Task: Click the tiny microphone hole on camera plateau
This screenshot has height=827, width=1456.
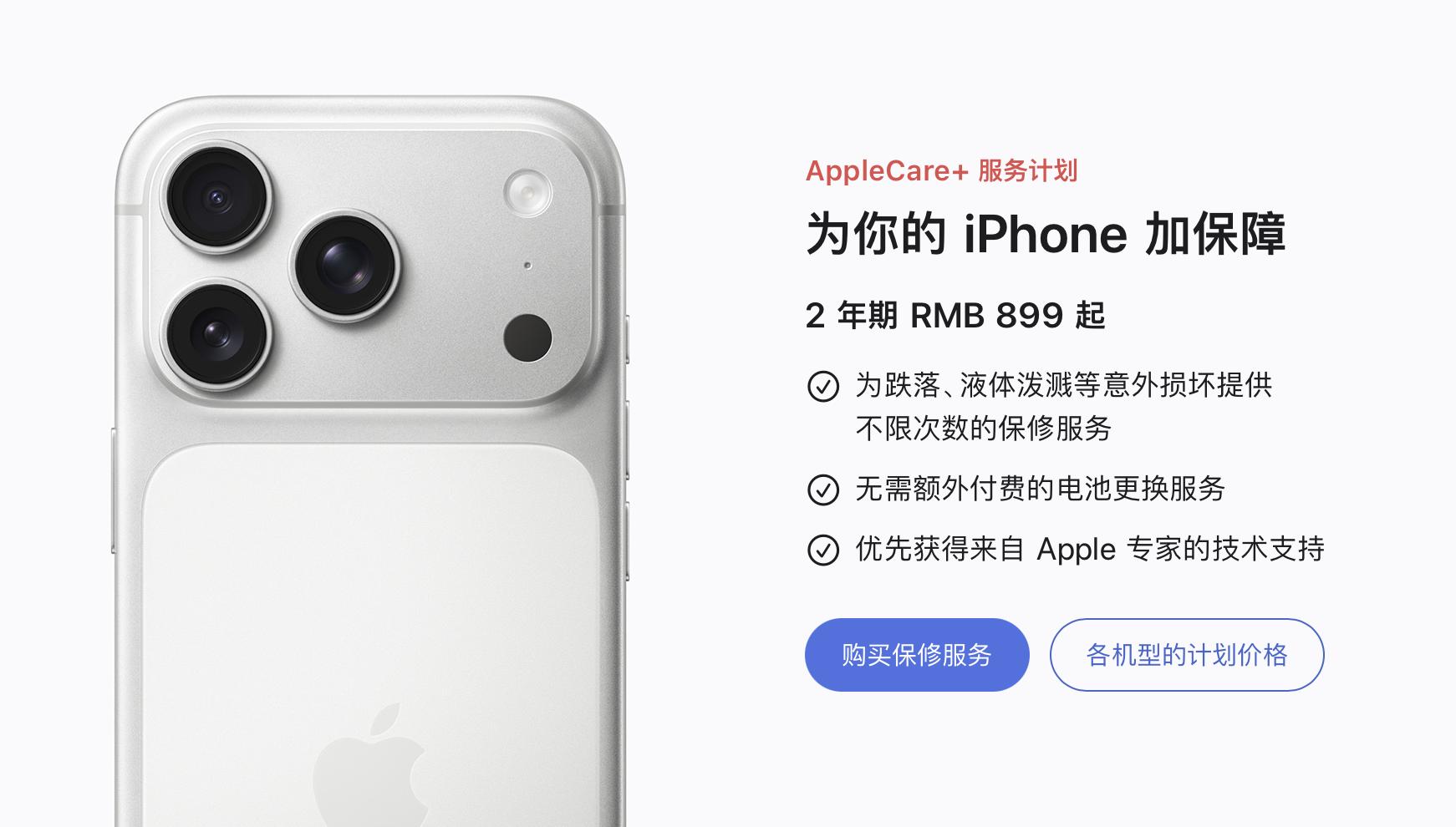Action: click(527, 266)
